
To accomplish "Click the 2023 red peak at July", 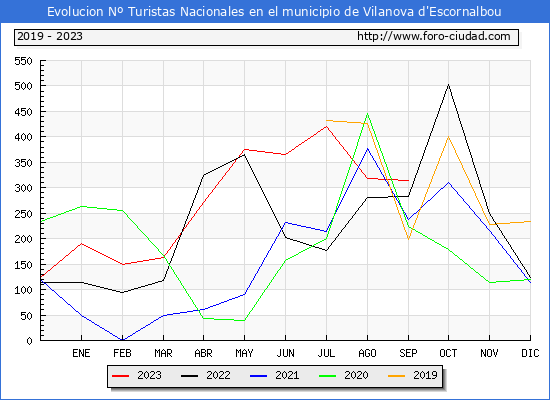I will 327,126.
